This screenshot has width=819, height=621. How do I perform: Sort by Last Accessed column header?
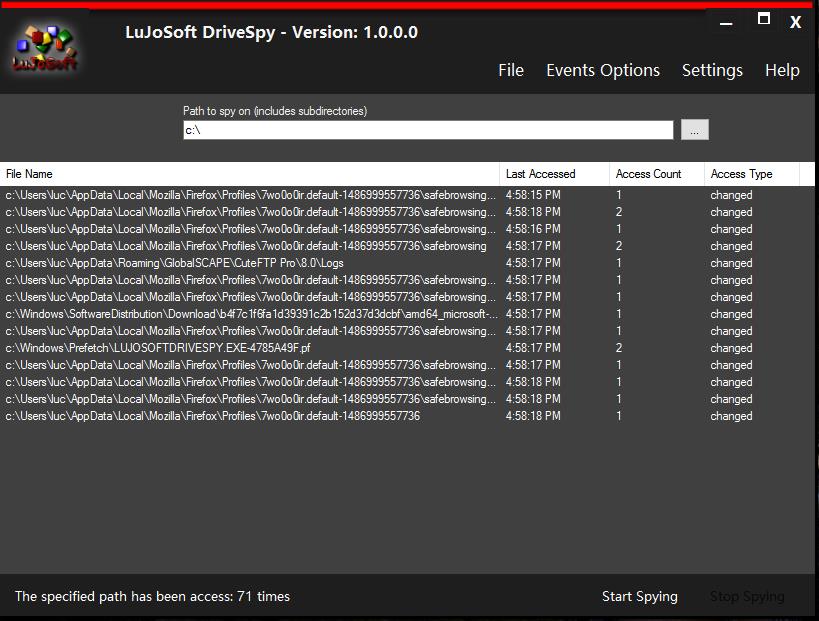(x=554, y=174)
